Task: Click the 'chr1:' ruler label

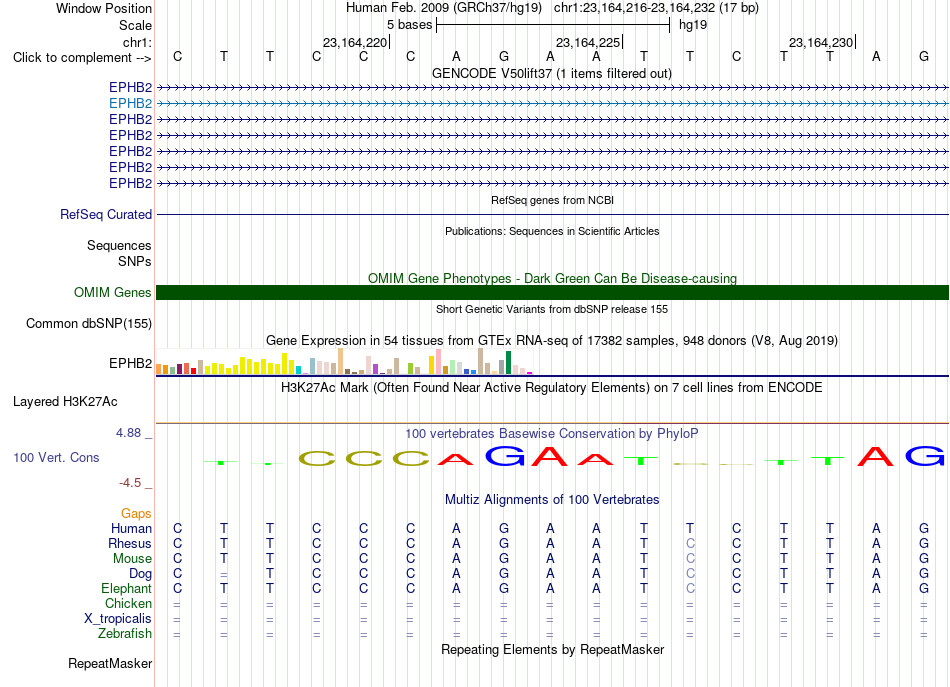Action: tap(137, 42)
